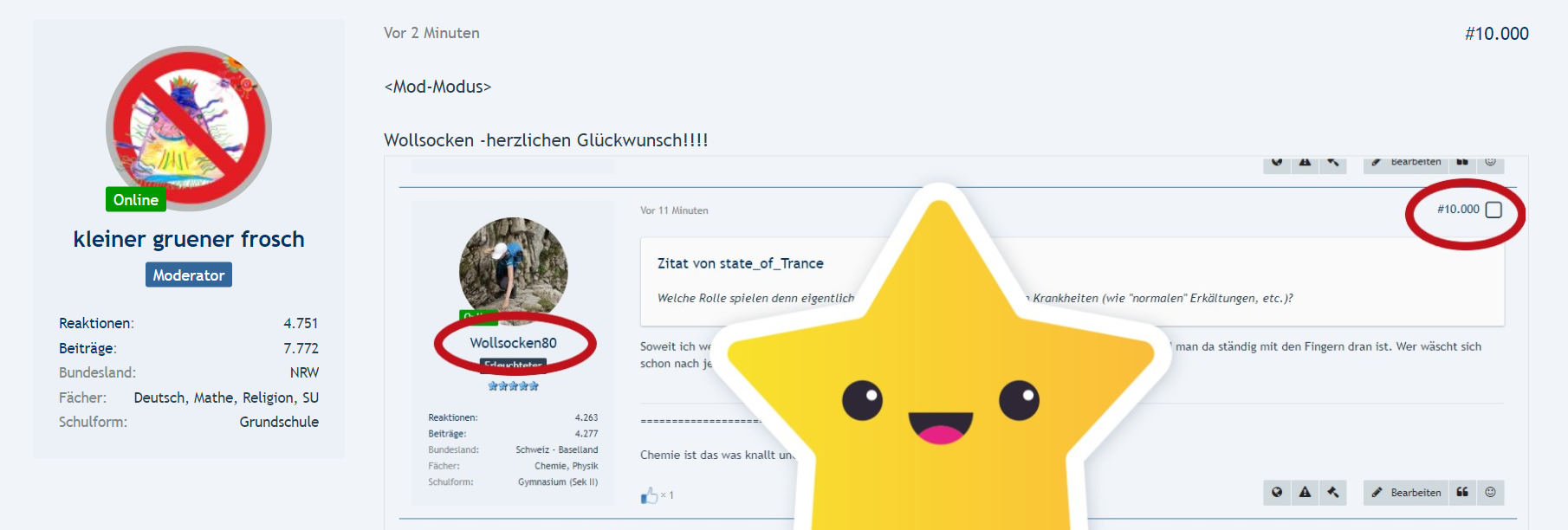This screenshot has width=1568, height=530.
Task: Click the upper Bearbeiten edit button
Action: 1407,162
